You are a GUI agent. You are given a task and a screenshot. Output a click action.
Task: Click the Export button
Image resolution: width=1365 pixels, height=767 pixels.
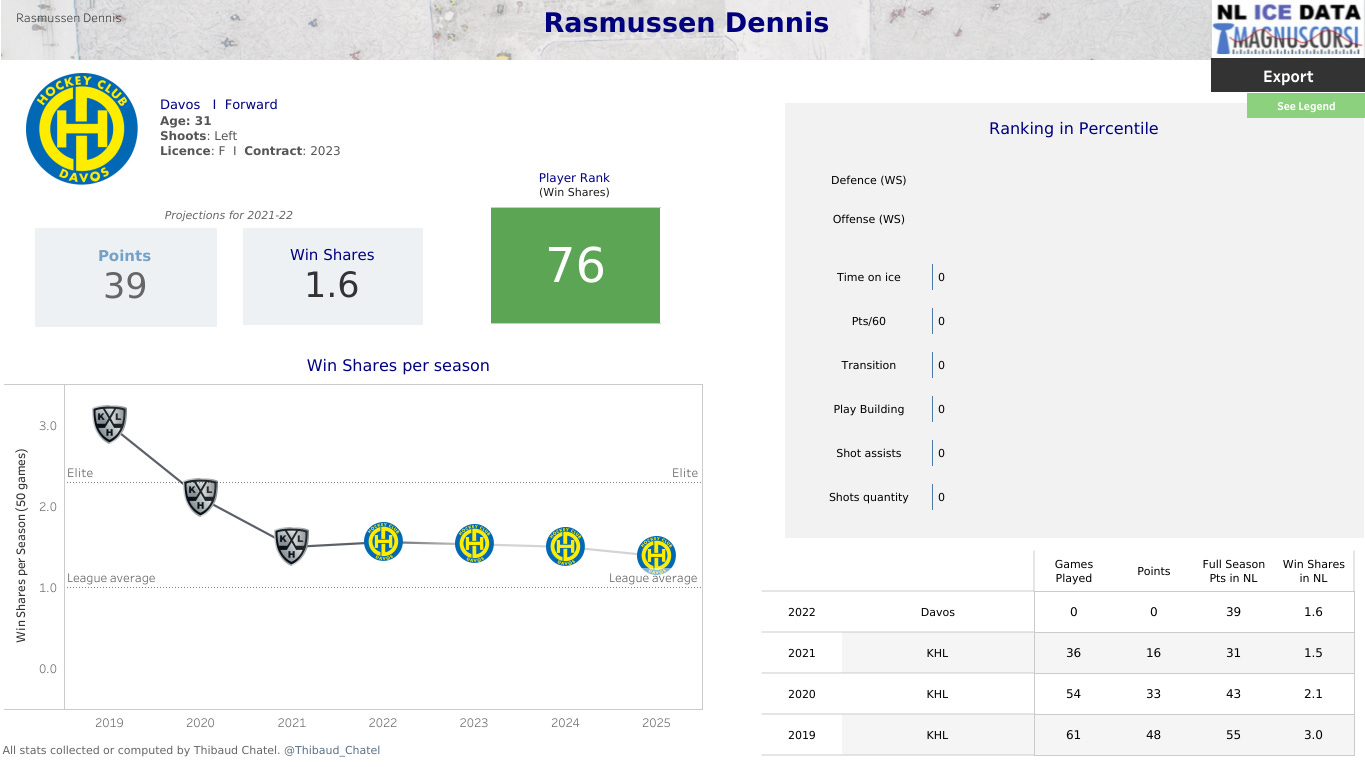click(x=1288, y=76)
